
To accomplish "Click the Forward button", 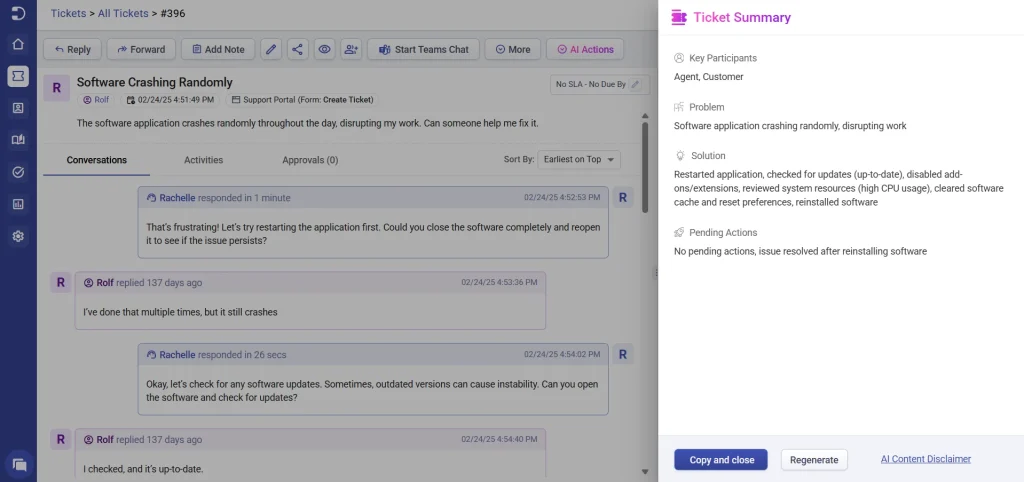I will tap(141, 50).
